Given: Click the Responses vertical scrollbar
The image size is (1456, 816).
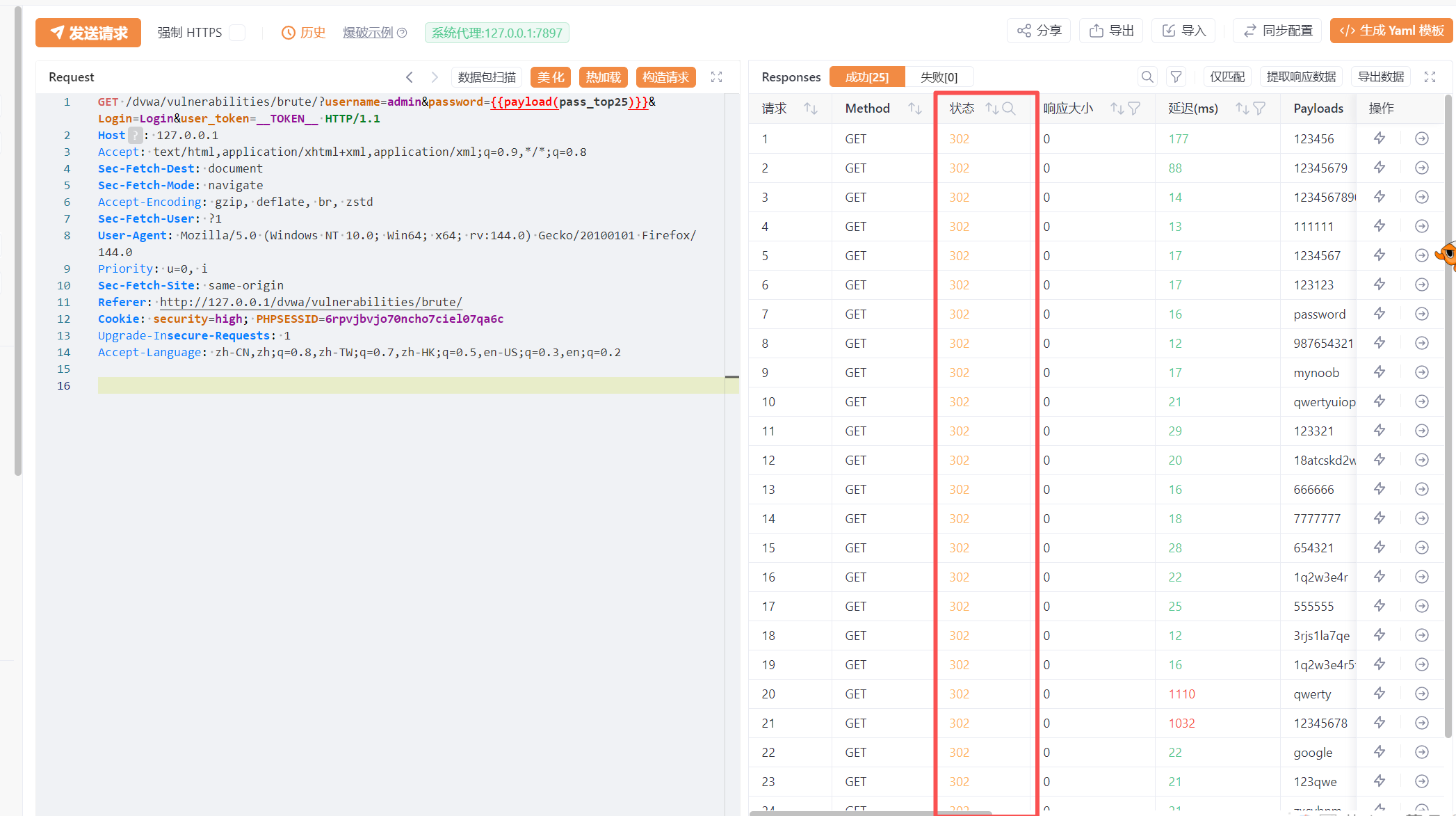Looking at the screenshot, I should pyautogui.click(x=1448, y=417).
